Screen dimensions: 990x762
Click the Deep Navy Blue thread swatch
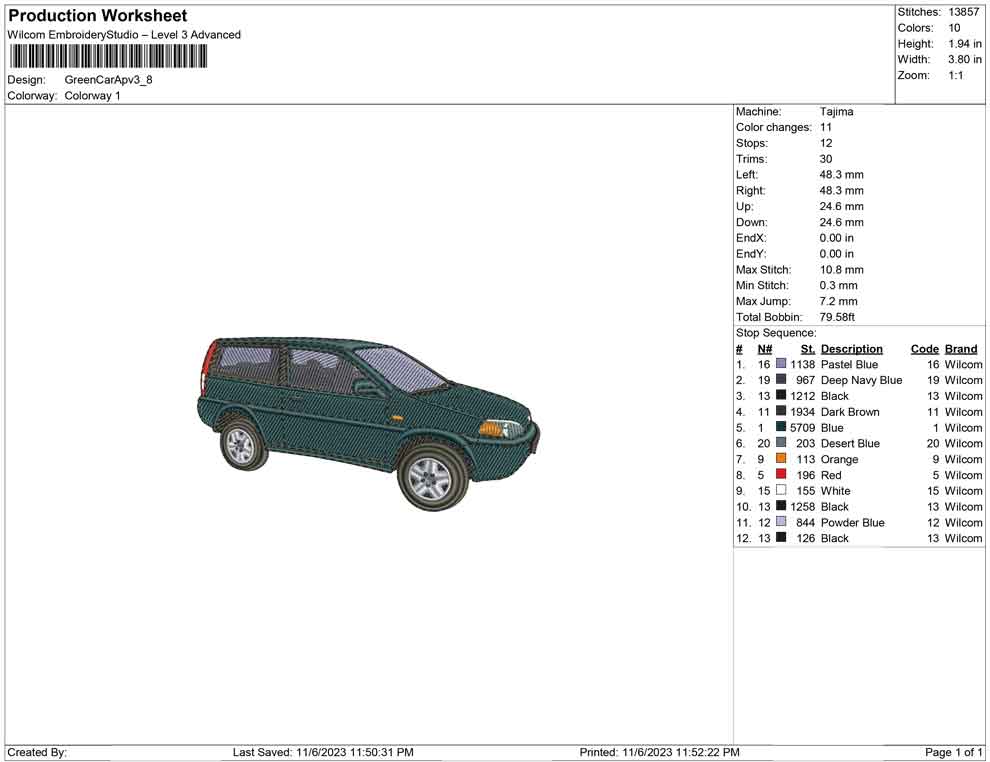pyautogui.click(x=781, y=380)
